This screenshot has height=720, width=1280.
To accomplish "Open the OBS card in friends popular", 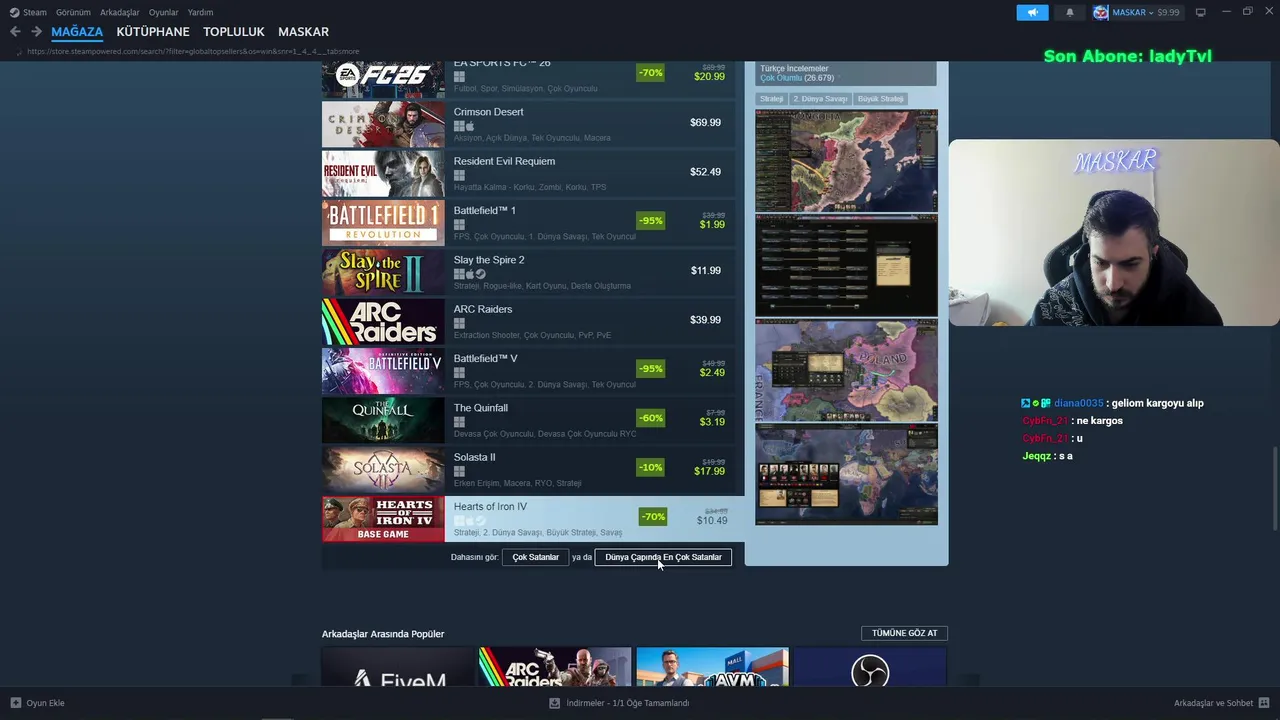I will point(870,667).
